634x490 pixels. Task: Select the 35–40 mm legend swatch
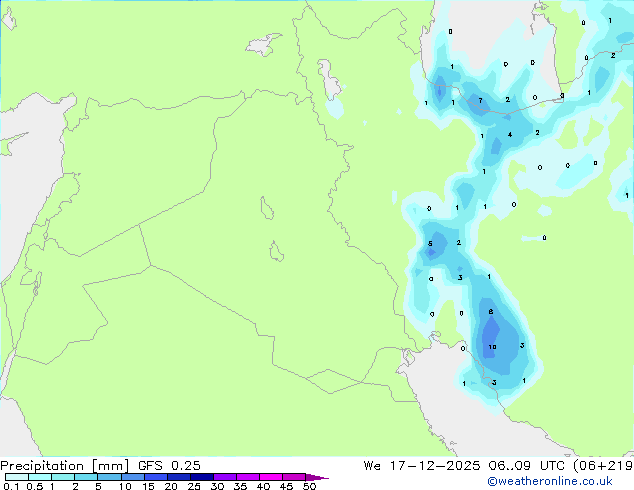coord(248,477)
